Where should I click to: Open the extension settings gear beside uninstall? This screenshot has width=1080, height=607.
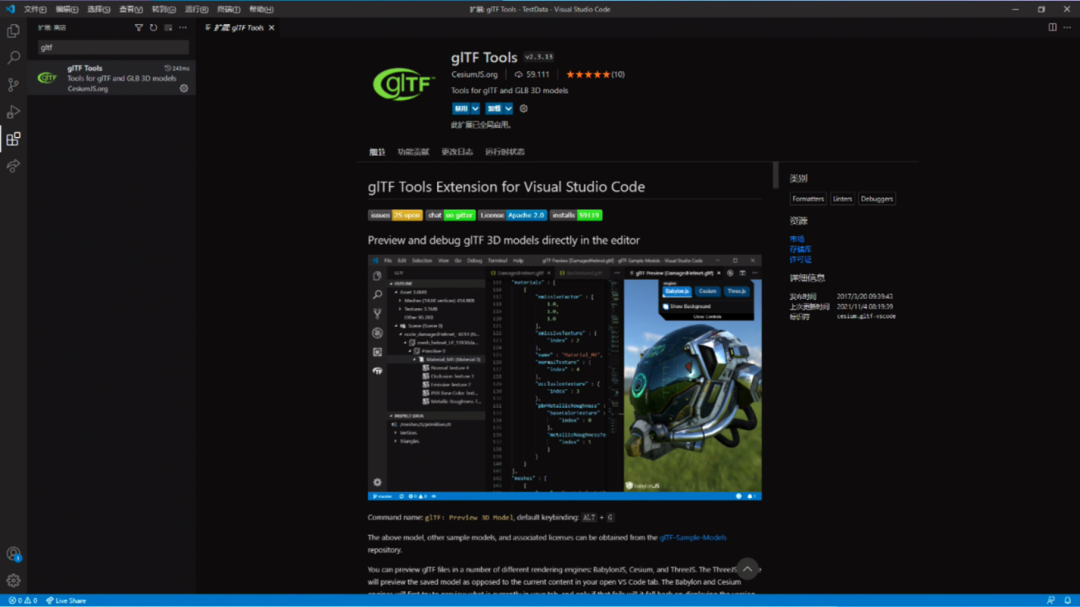[523, 108]
